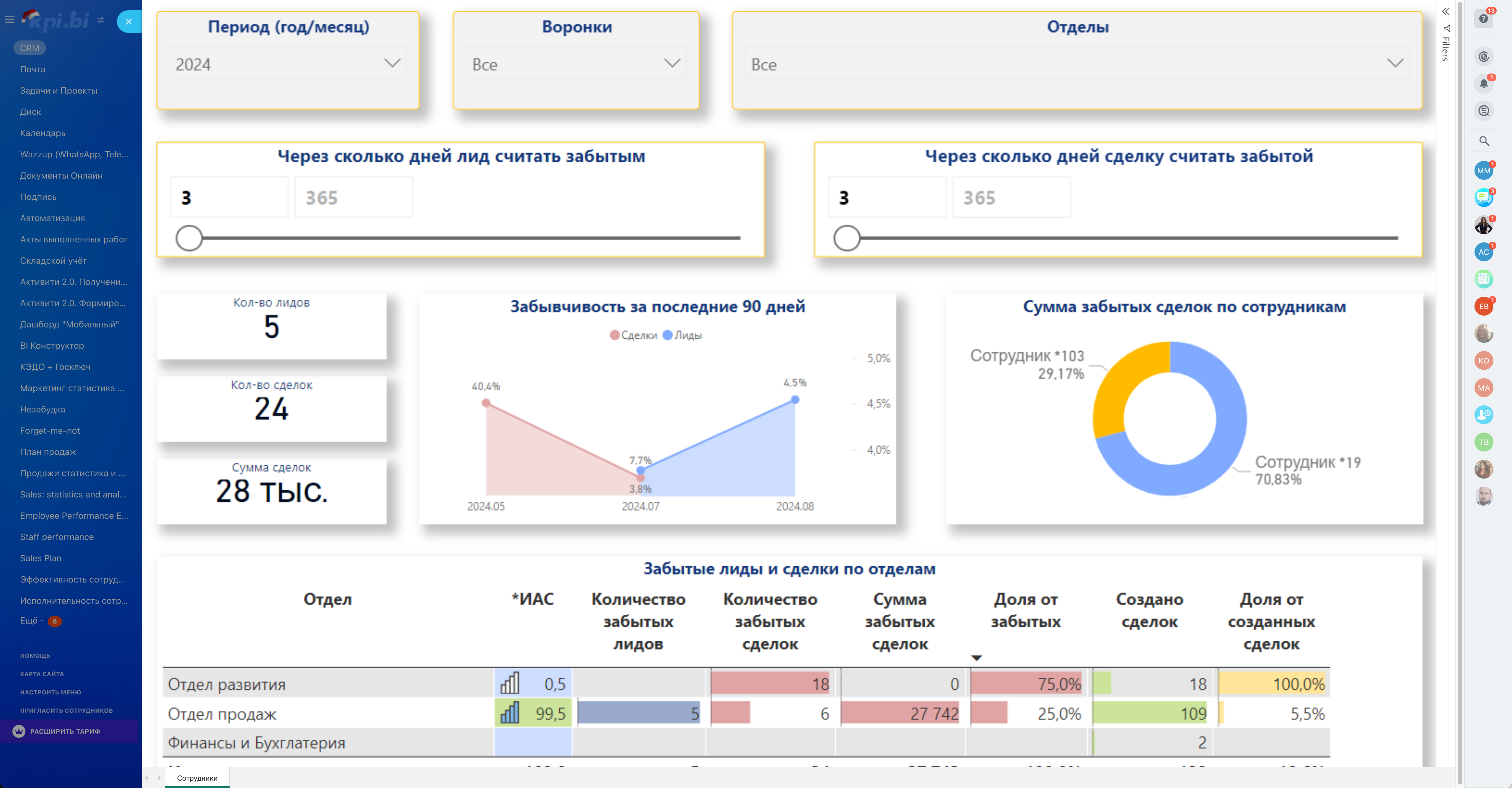Open the help question mark icon

(x=1483, y=19)
